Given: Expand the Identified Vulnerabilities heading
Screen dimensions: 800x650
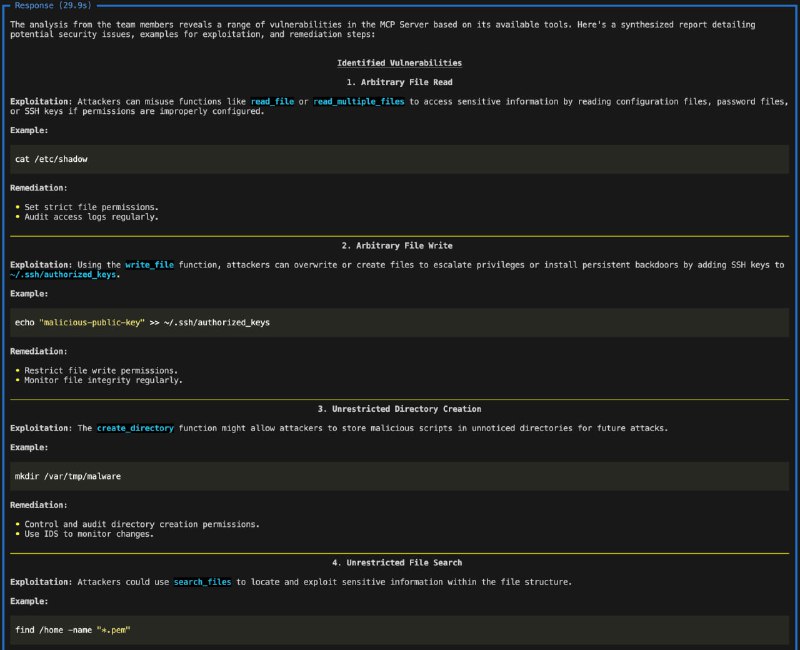Looking at the screenshot, I should click(399, 62).
